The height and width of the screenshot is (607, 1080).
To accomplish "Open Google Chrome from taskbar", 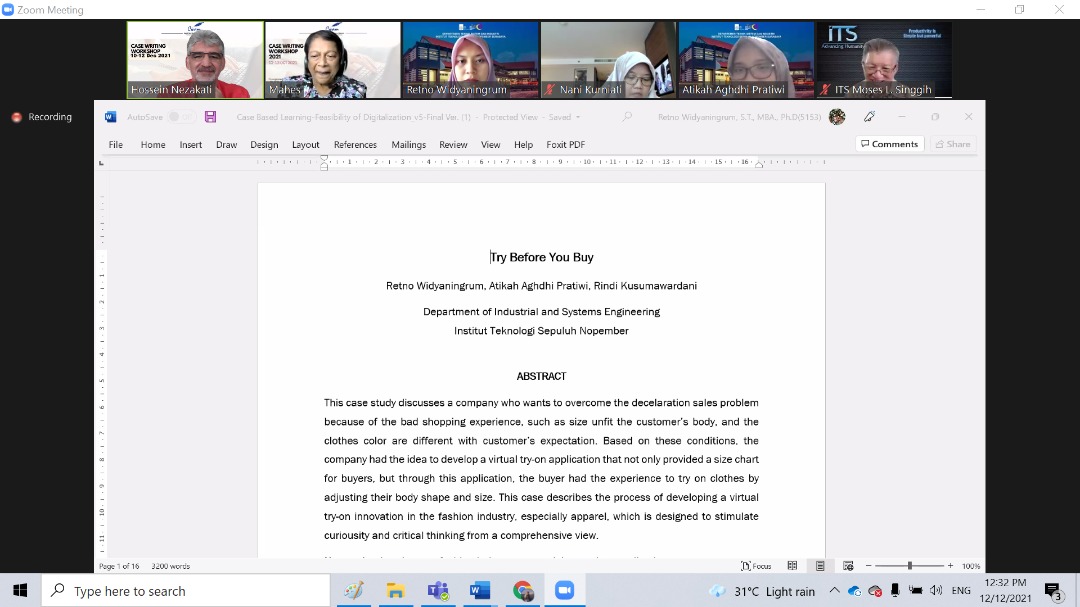I will tap(523, 590).
